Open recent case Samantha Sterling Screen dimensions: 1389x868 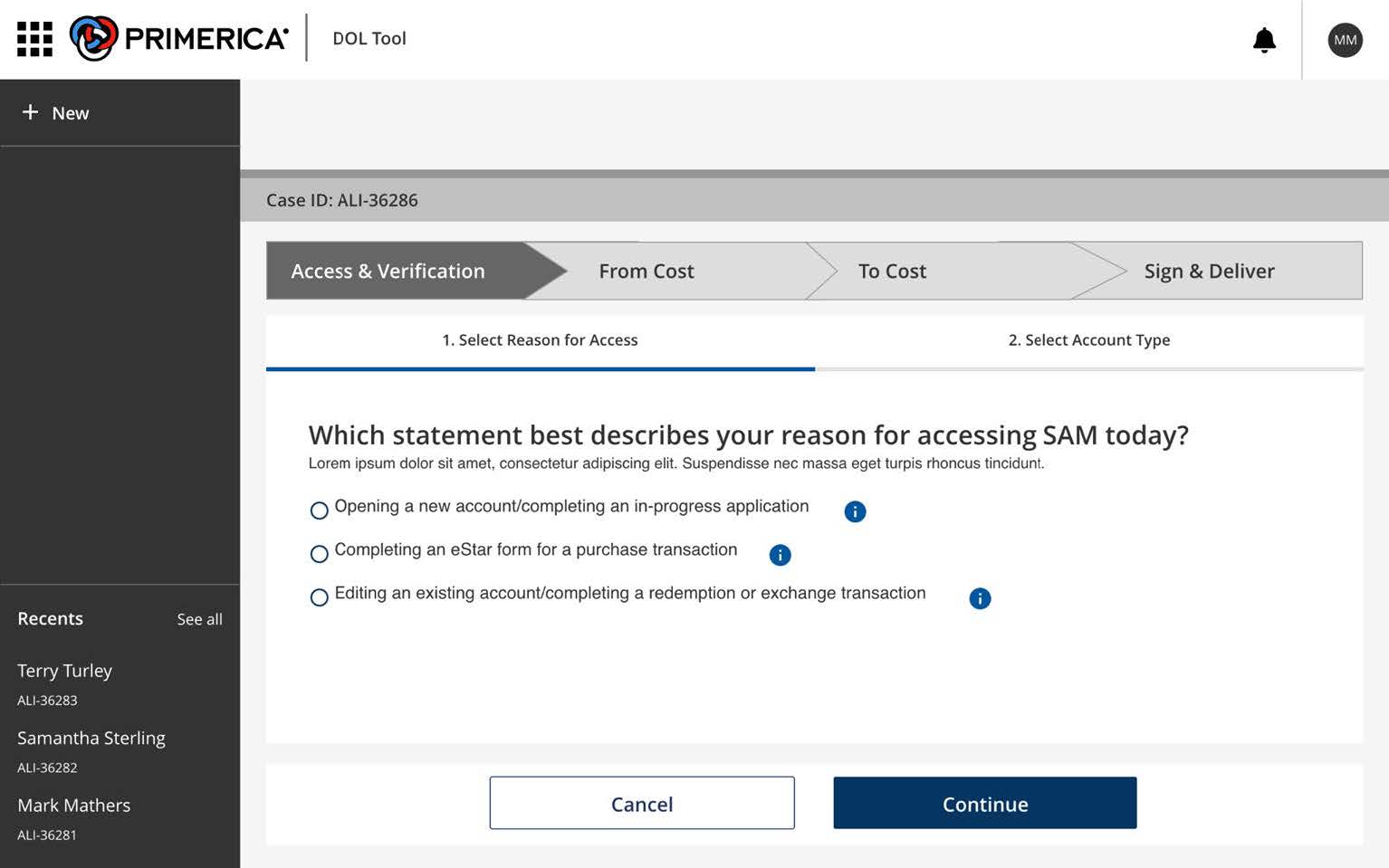(91, 738)
